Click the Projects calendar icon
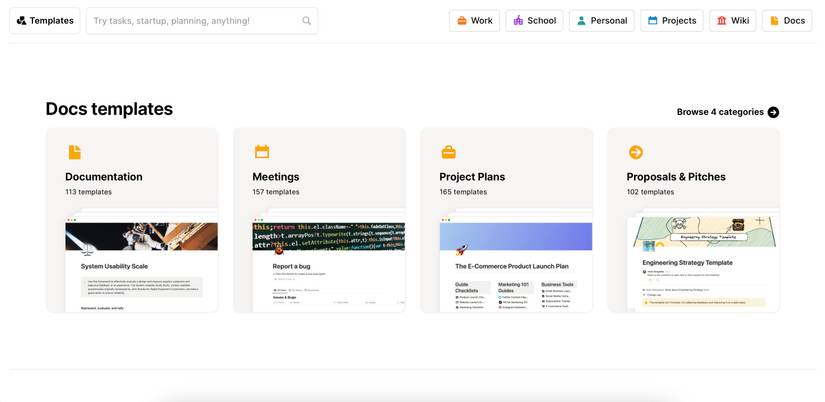This screenshot has height=402, width=825. 652,21
